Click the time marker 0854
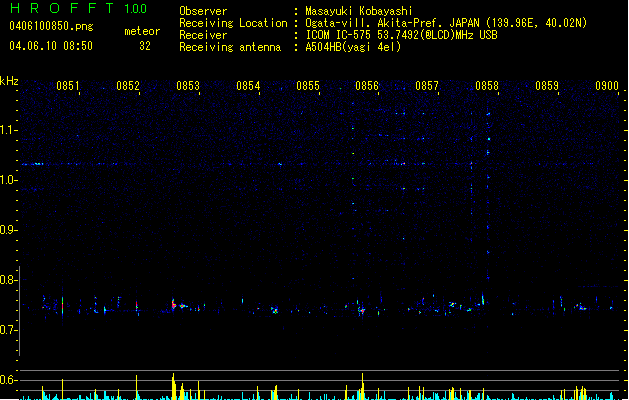The width and height of the screenshot is (629, 400). pyautogui.click(x=248, y=86)
